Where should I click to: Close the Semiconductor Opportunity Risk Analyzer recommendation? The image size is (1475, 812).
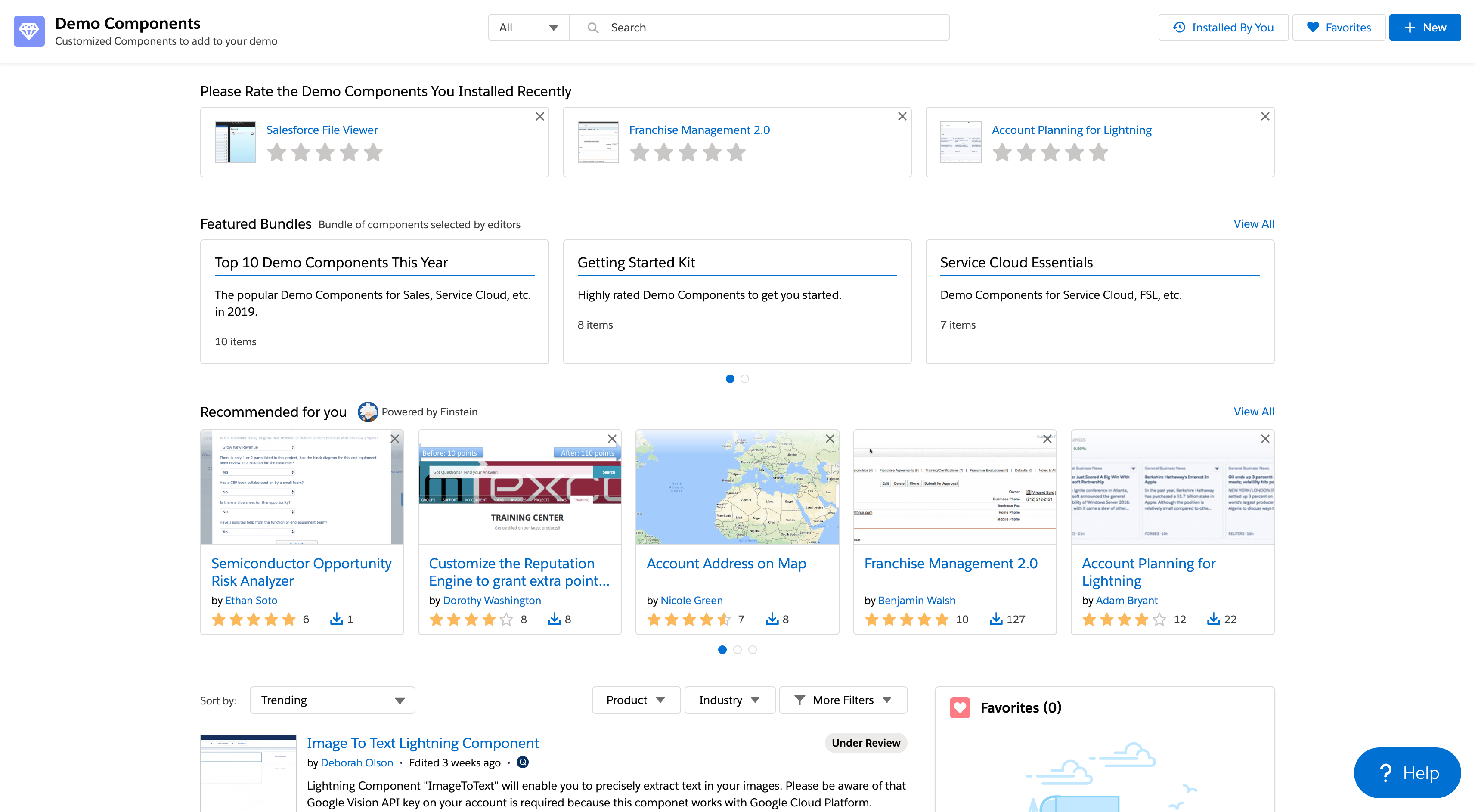[394, 439]
